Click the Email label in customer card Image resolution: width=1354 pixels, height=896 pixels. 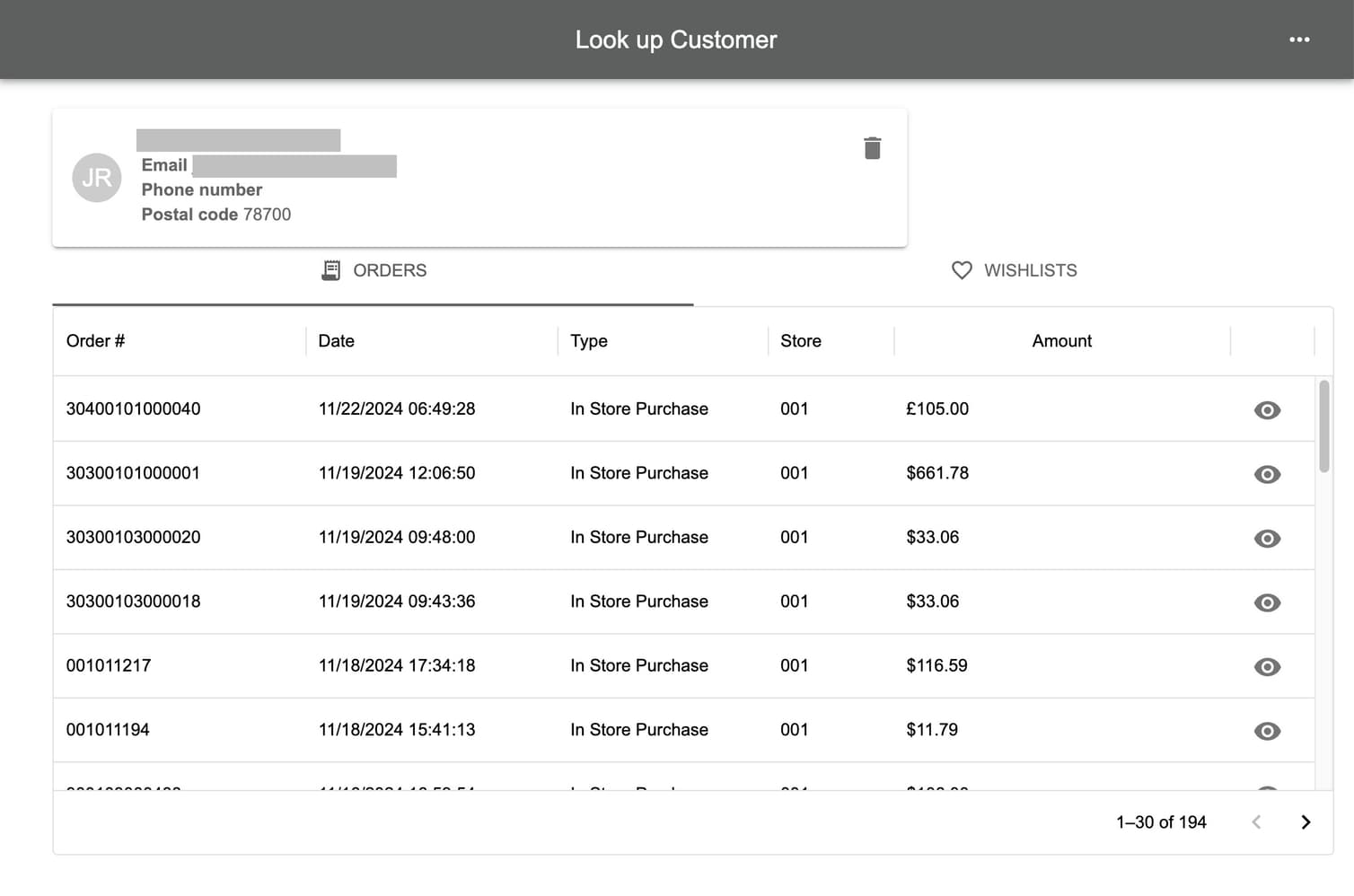click(x=164, y=165)
